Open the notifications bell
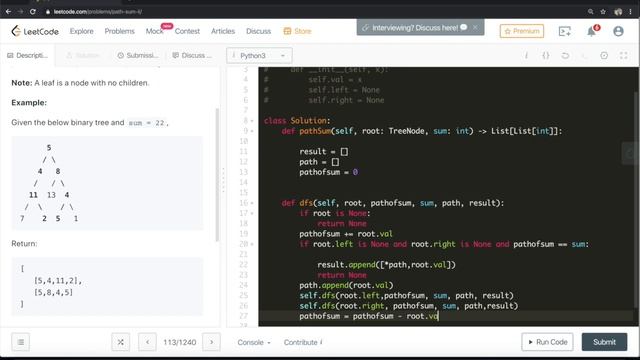Screen dimensions: 640x360 591,31
